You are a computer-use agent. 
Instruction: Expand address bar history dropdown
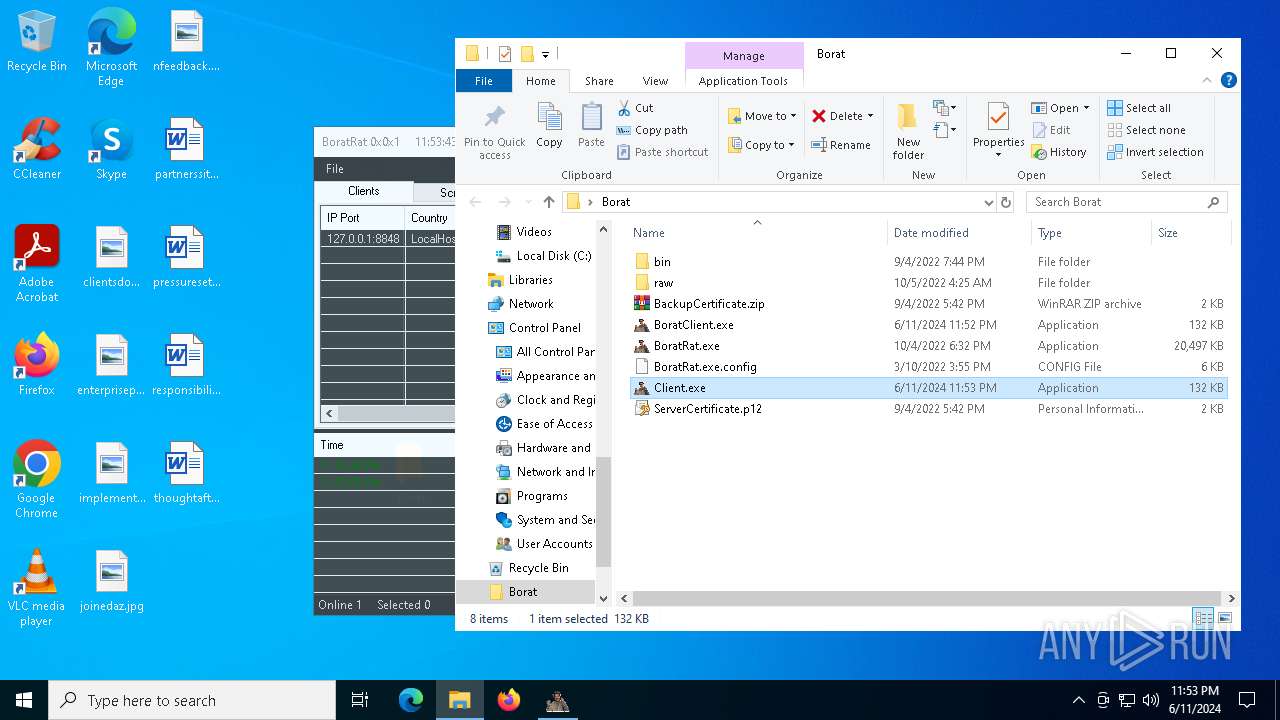click(x=988, y=202)
